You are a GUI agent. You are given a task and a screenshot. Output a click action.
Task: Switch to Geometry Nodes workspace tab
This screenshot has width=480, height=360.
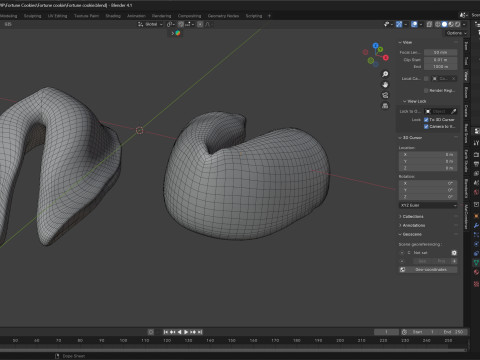click(x=223, y=16)
